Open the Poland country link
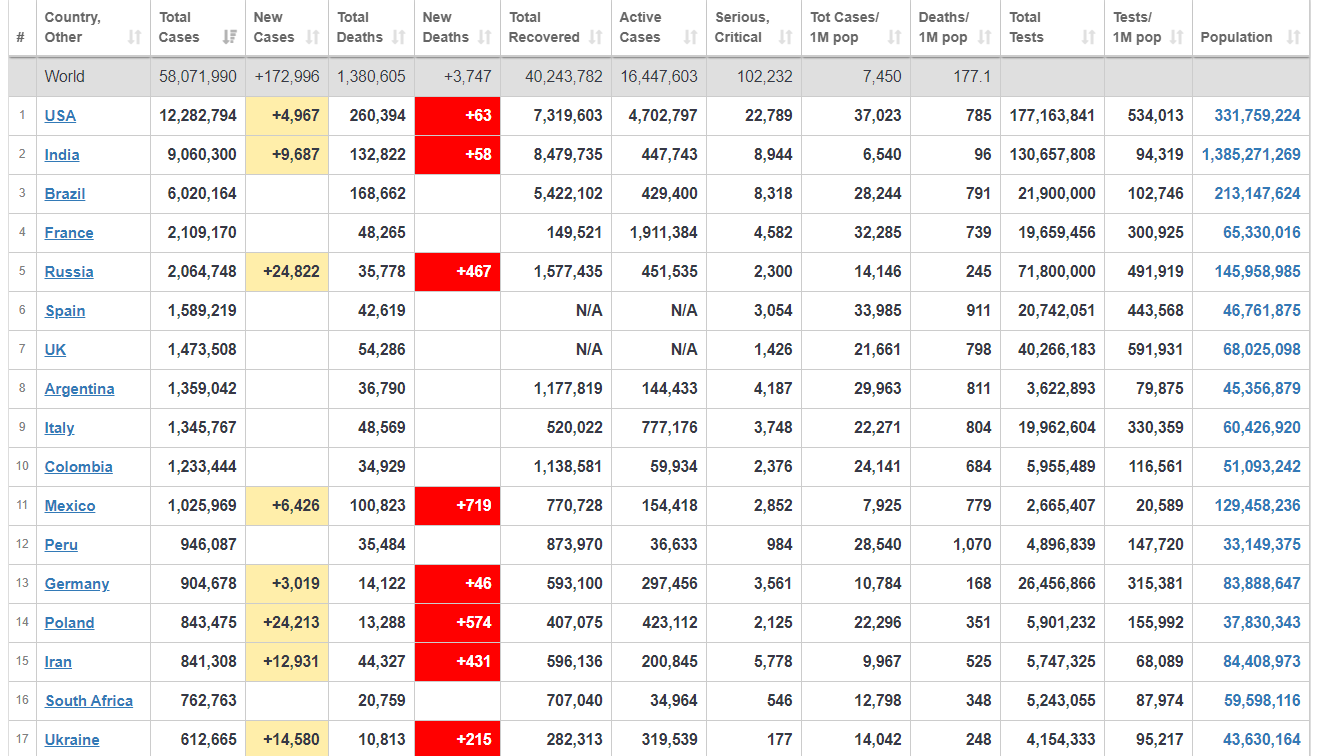 (70, 623)
